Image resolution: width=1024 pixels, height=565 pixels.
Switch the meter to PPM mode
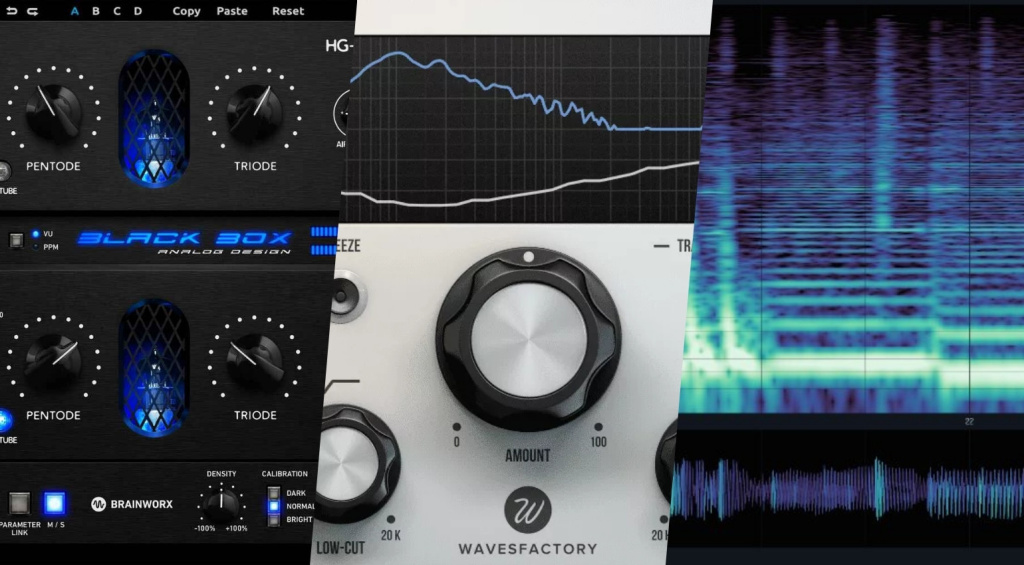click(x=43, y=248)
